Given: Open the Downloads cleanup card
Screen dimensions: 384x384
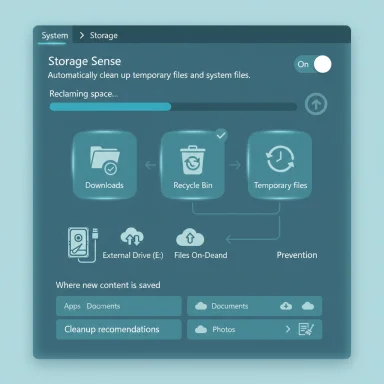Looking at the screenshot, I should 105,165.
